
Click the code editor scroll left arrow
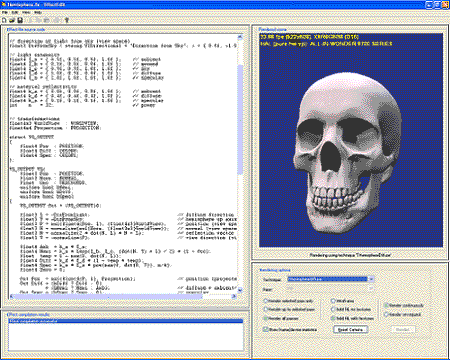[12, 296]
